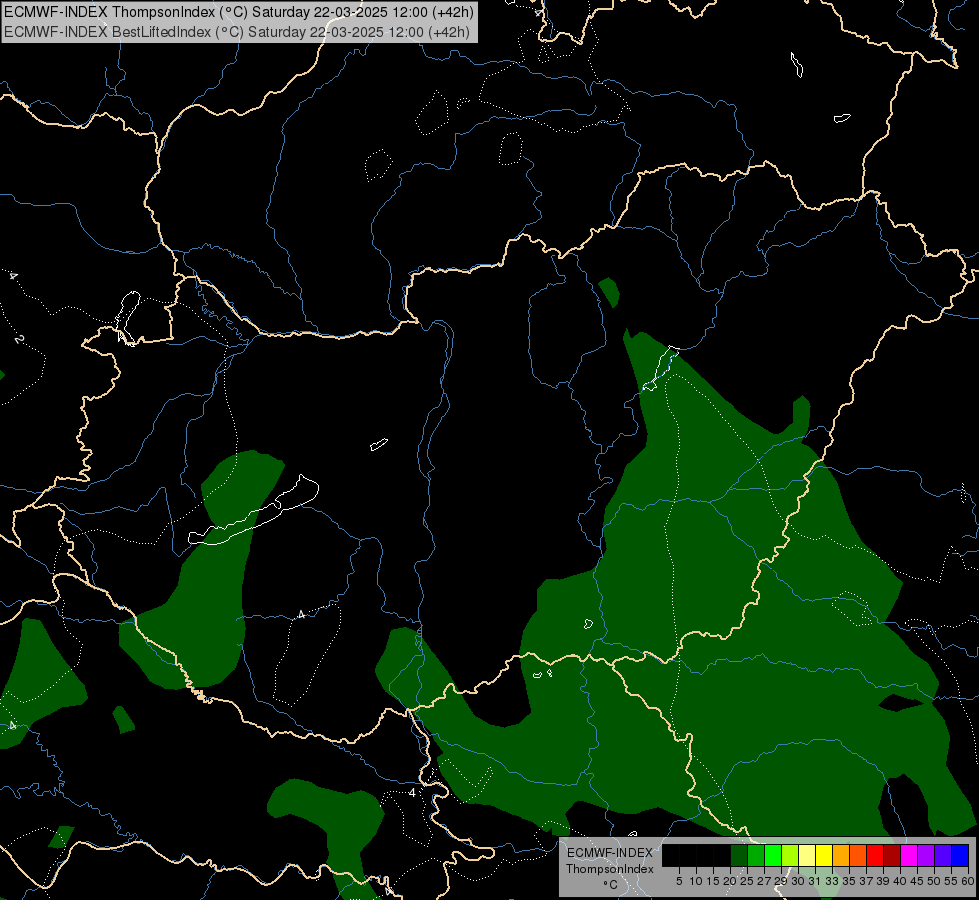Pick the violet 50–55 legend swatch
The width and height of the screenshot is (979, 900).
(943, 856)
